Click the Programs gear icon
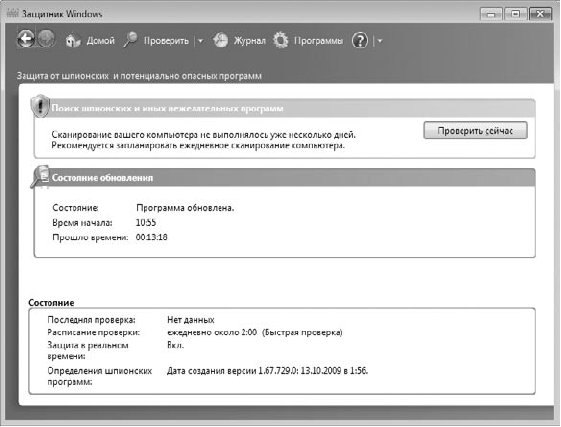The image size is (561, 427). (280, 40)
